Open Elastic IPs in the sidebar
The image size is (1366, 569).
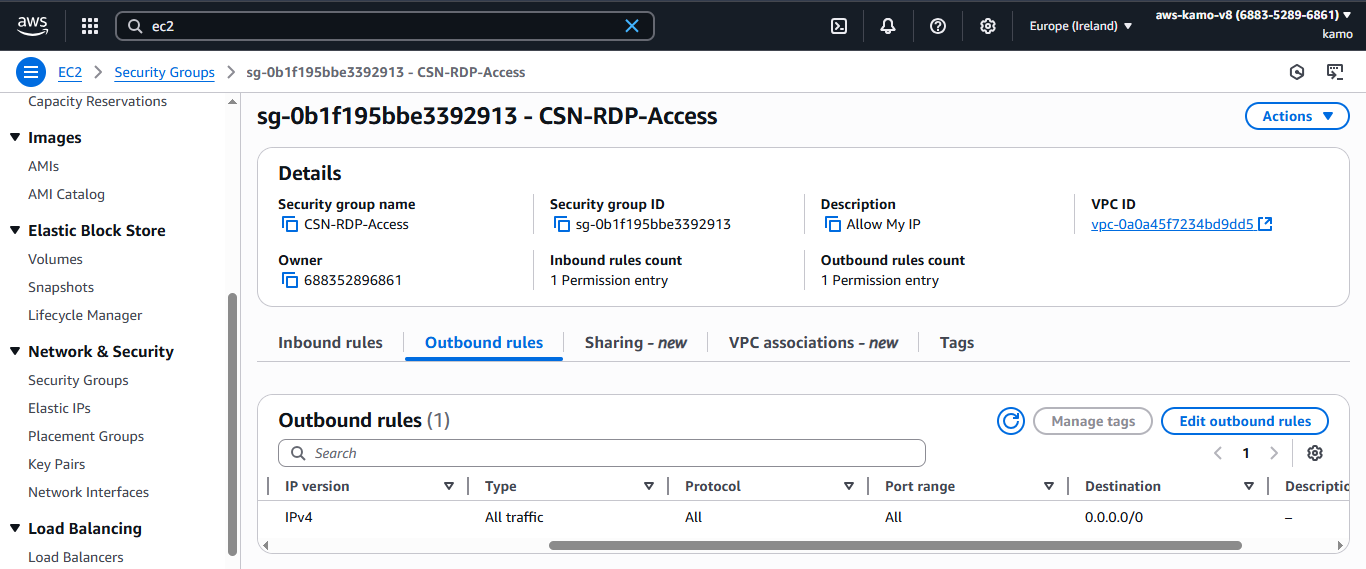click(60, 408)
